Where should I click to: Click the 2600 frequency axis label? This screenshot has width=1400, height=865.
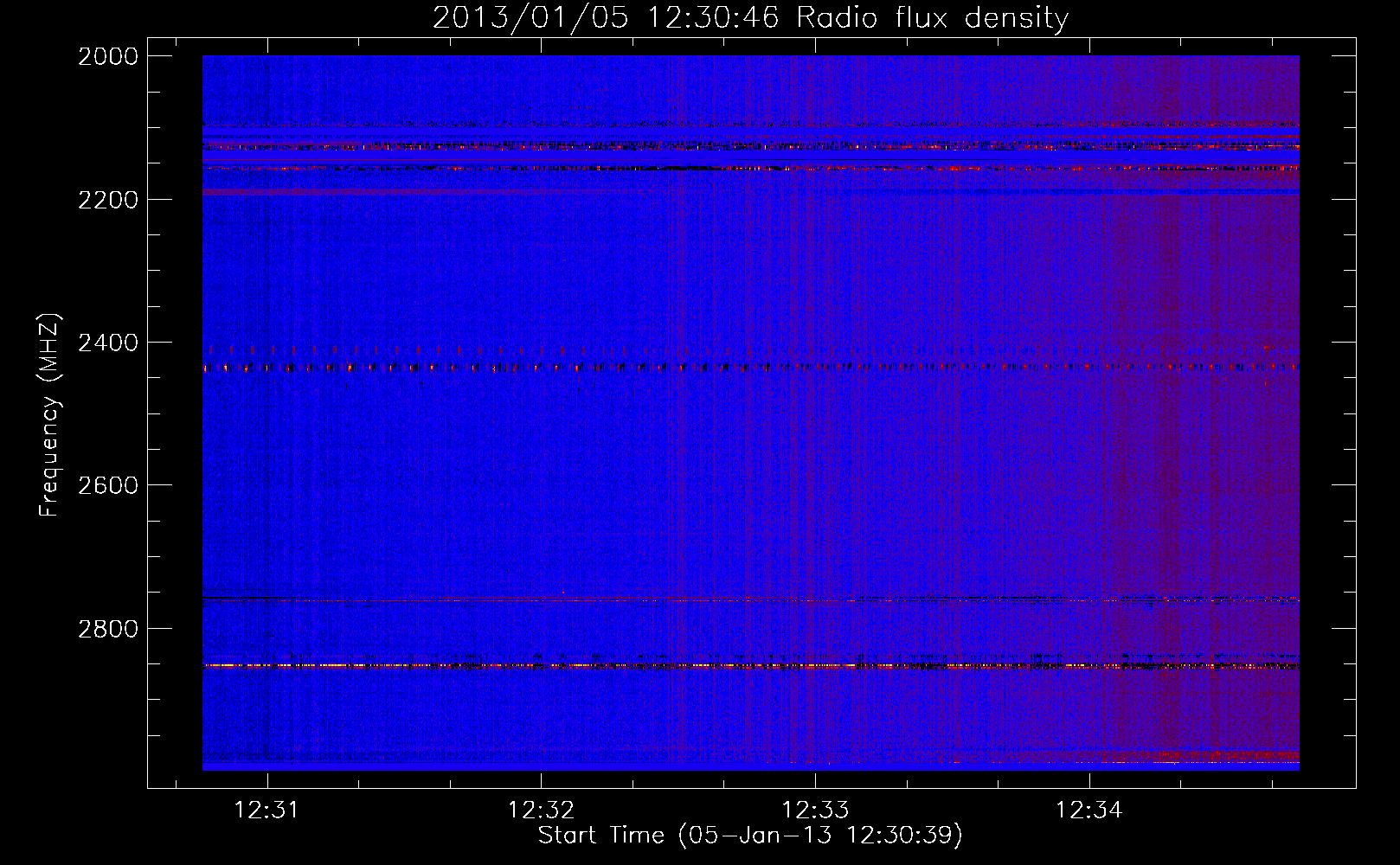(108, 485)
